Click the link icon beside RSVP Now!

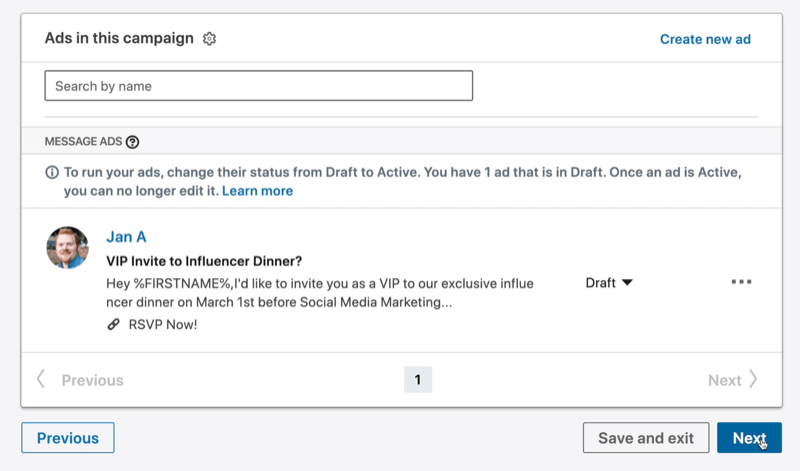pyautogui.click(x=113, y=325)
